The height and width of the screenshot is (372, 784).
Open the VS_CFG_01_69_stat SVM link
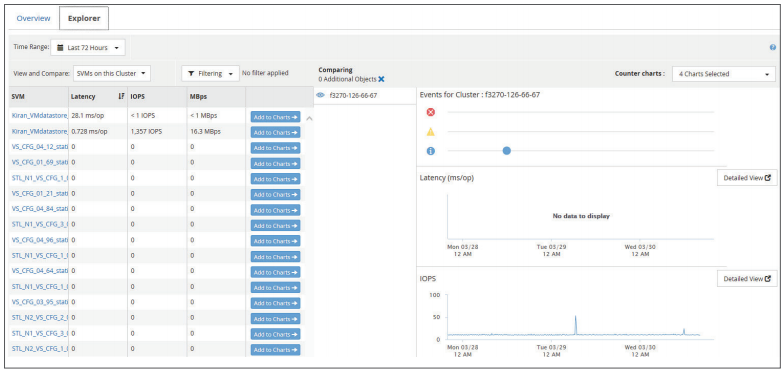tap(40, 162)
